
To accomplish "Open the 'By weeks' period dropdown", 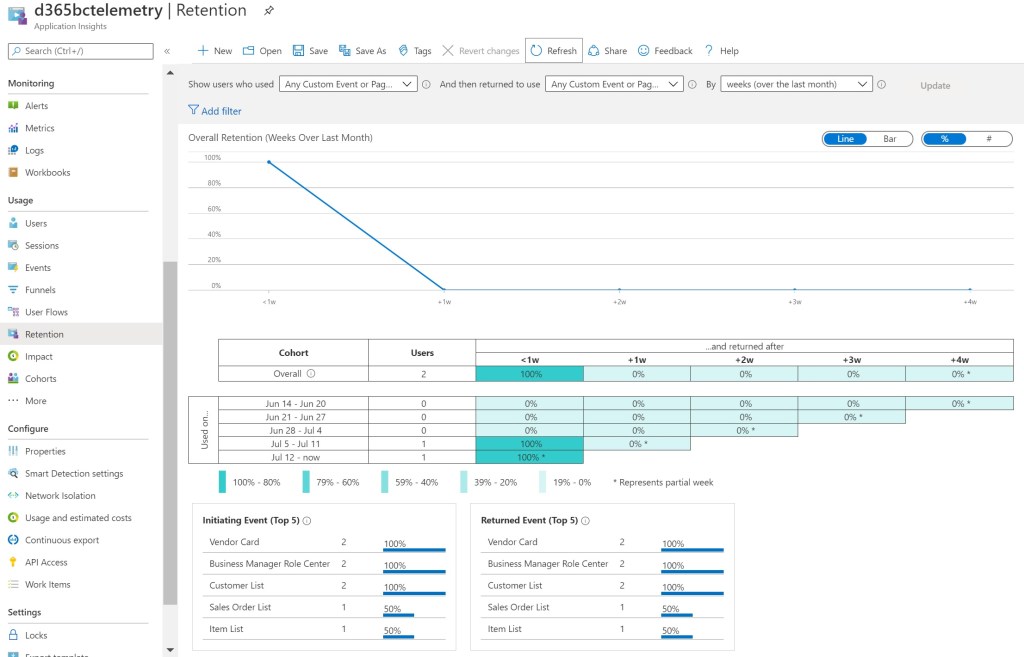I will coord(797,85).
